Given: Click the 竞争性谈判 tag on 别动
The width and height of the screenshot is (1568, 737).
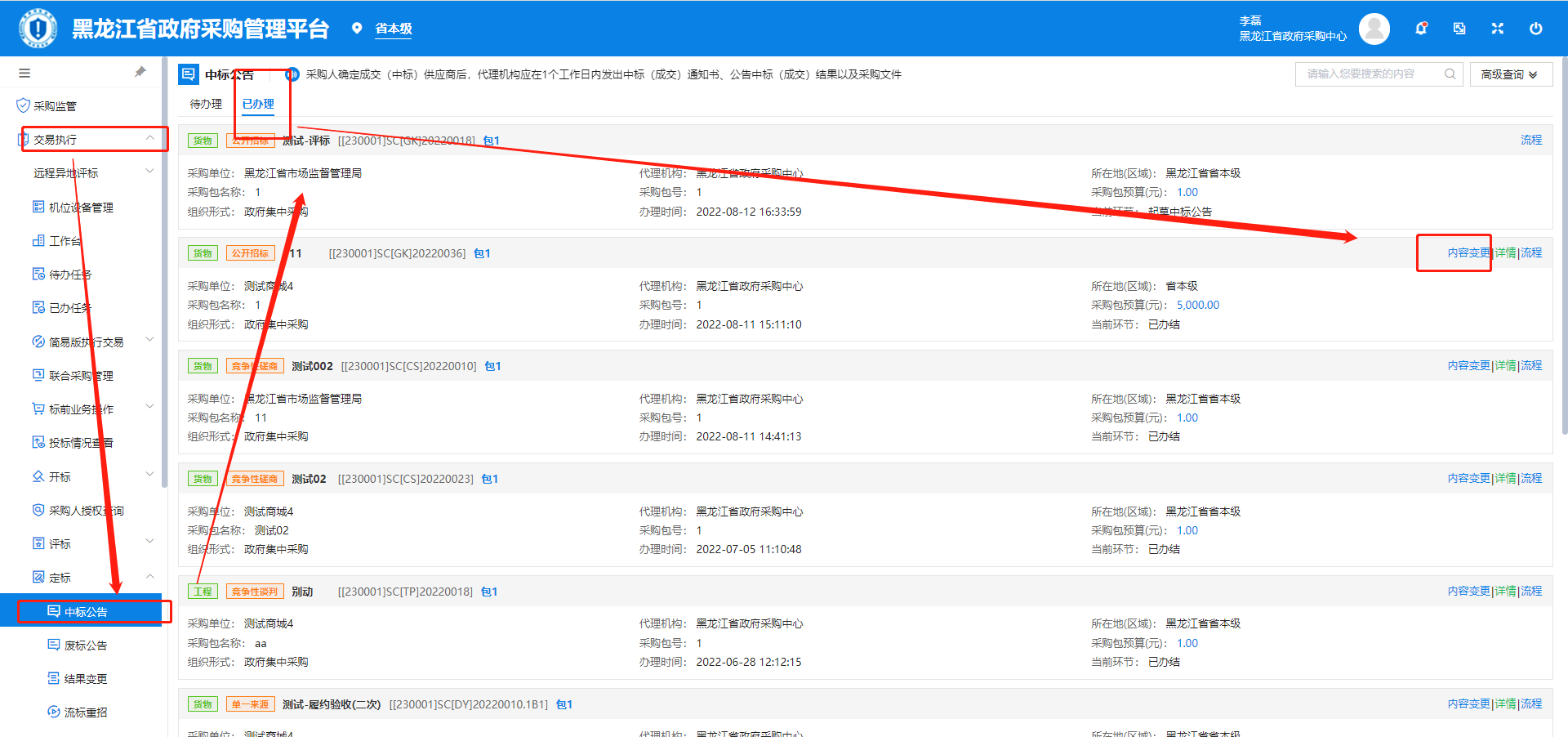Looking at the screenshot, I should 255,592.
